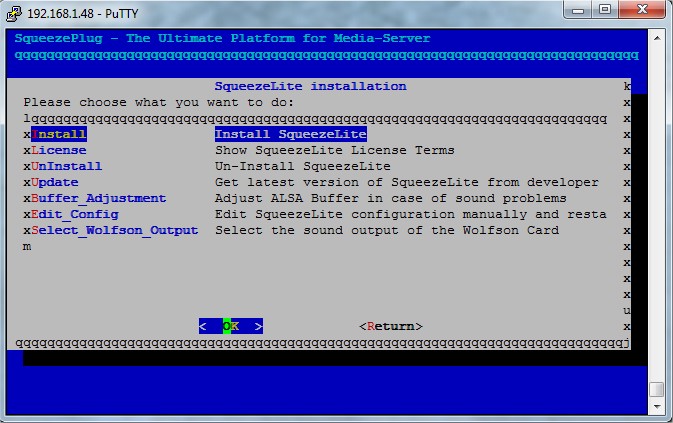Click the PuTTY icon in the title bar
The width and height of the screenshot is (673, 423).
click(x=14, y=13)
